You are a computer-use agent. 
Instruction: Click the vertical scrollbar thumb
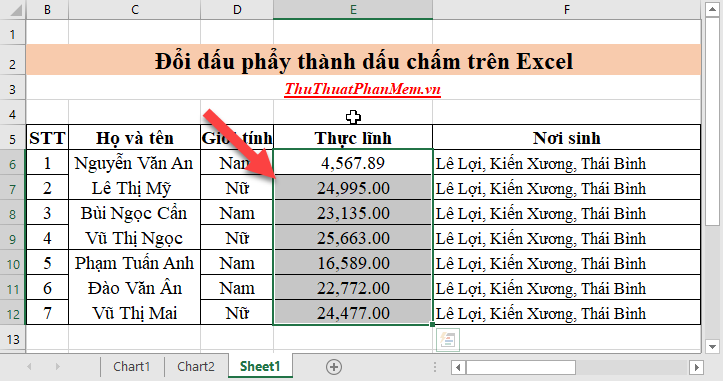click(x=712, y=122)
